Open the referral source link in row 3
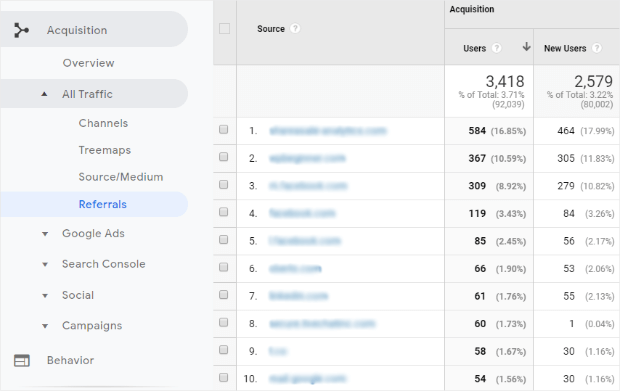620x391 pixels. [308, 186]
